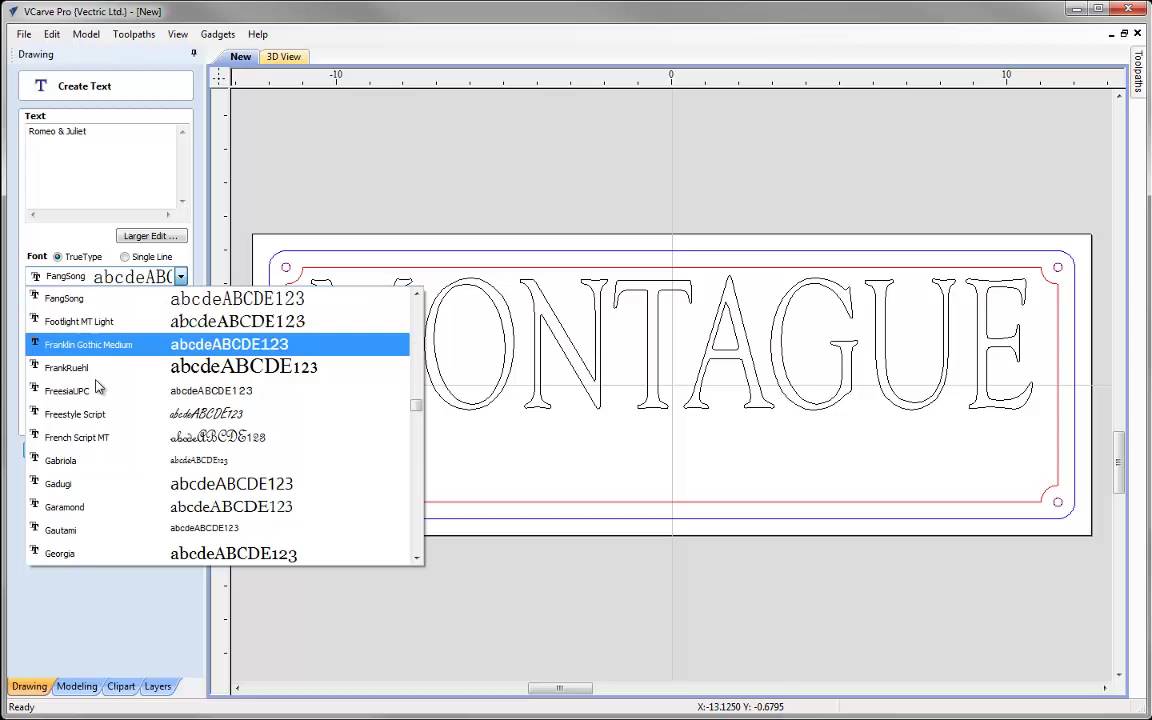
Task: Switch to the New 2D view tab
Action: (240, 57)
